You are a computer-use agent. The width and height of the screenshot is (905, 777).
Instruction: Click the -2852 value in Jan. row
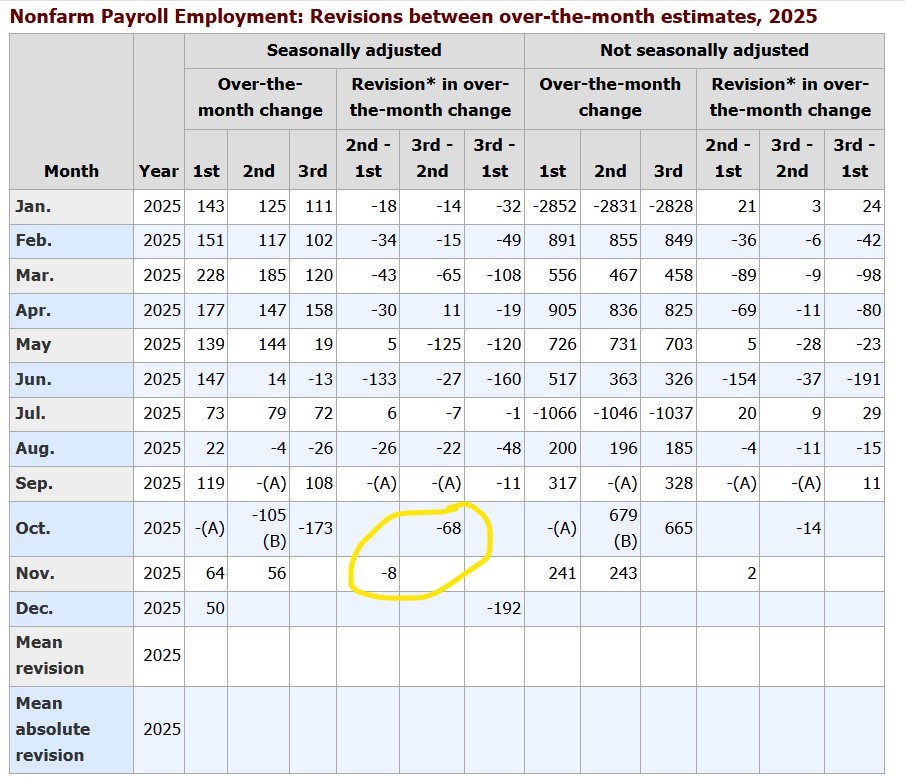pyautogui.click(x=552, y=206)
